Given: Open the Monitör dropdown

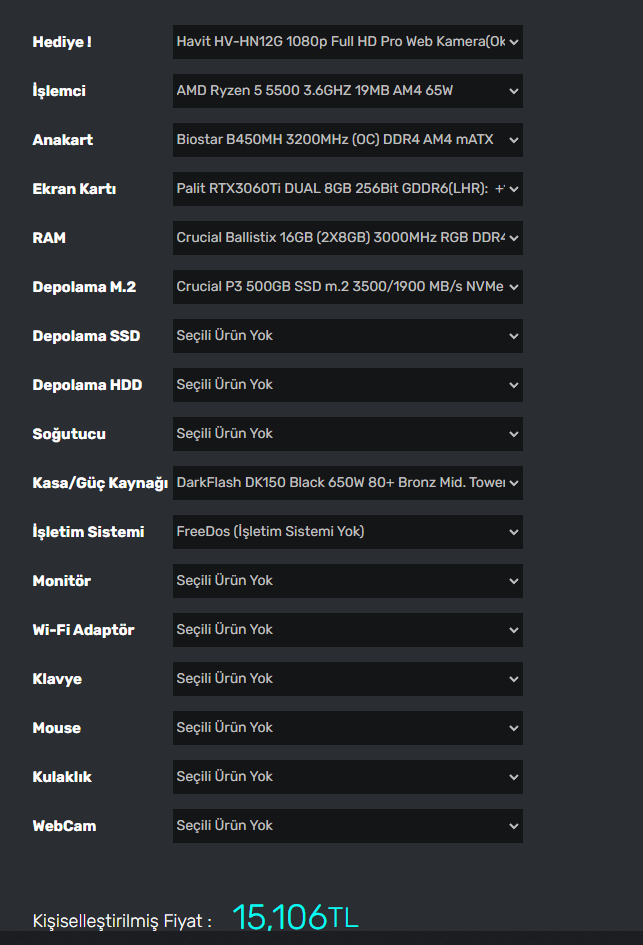Looking at the screenshot, I should pyautogui.click(x=347, y=581).
